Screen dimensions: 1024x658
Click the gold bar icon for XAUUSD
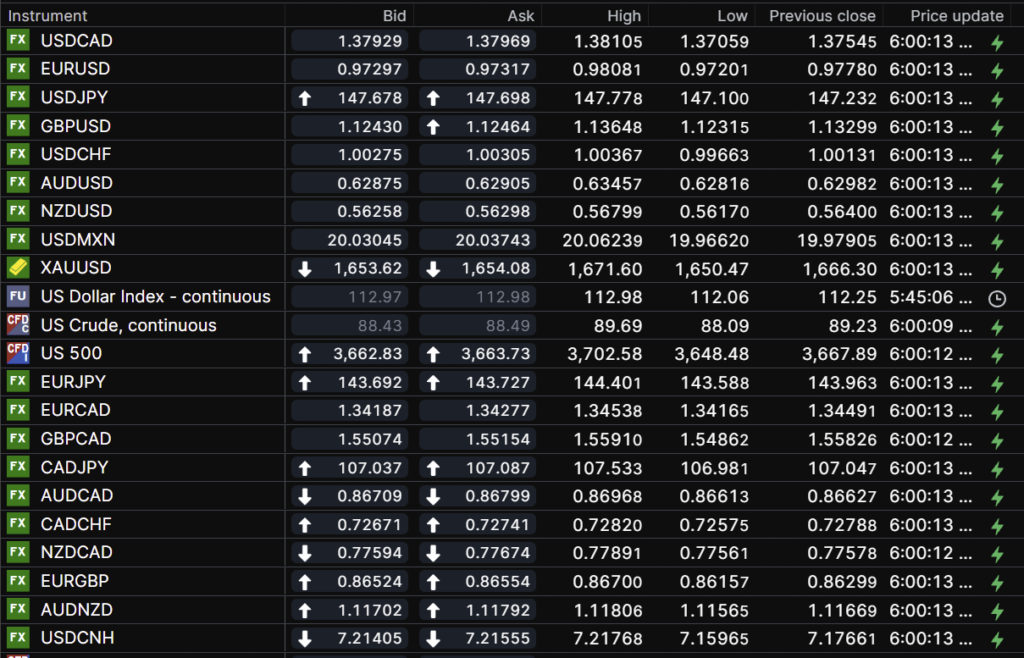click(18, 268)
